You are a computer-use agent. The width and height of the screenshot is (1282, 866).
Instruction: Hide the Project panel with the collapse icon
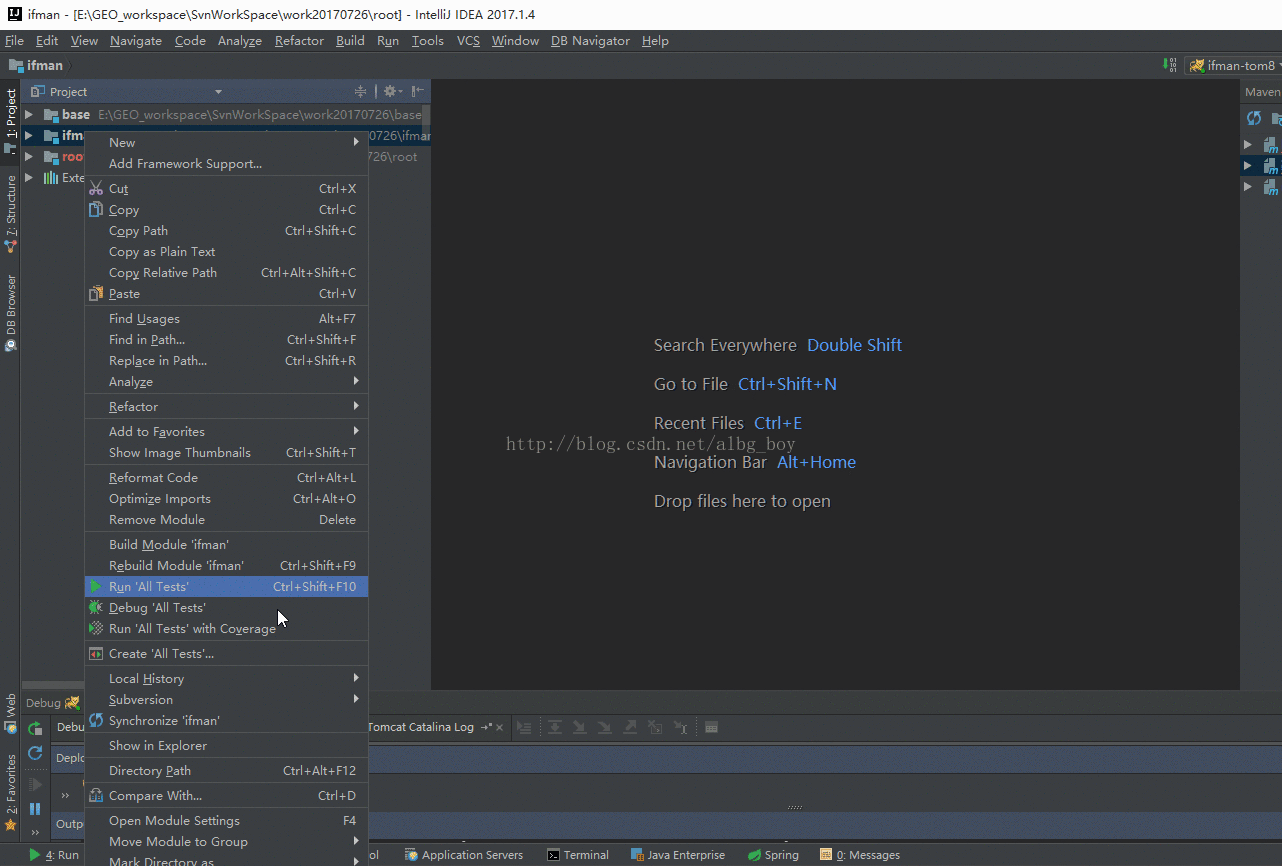click(418, 91)
